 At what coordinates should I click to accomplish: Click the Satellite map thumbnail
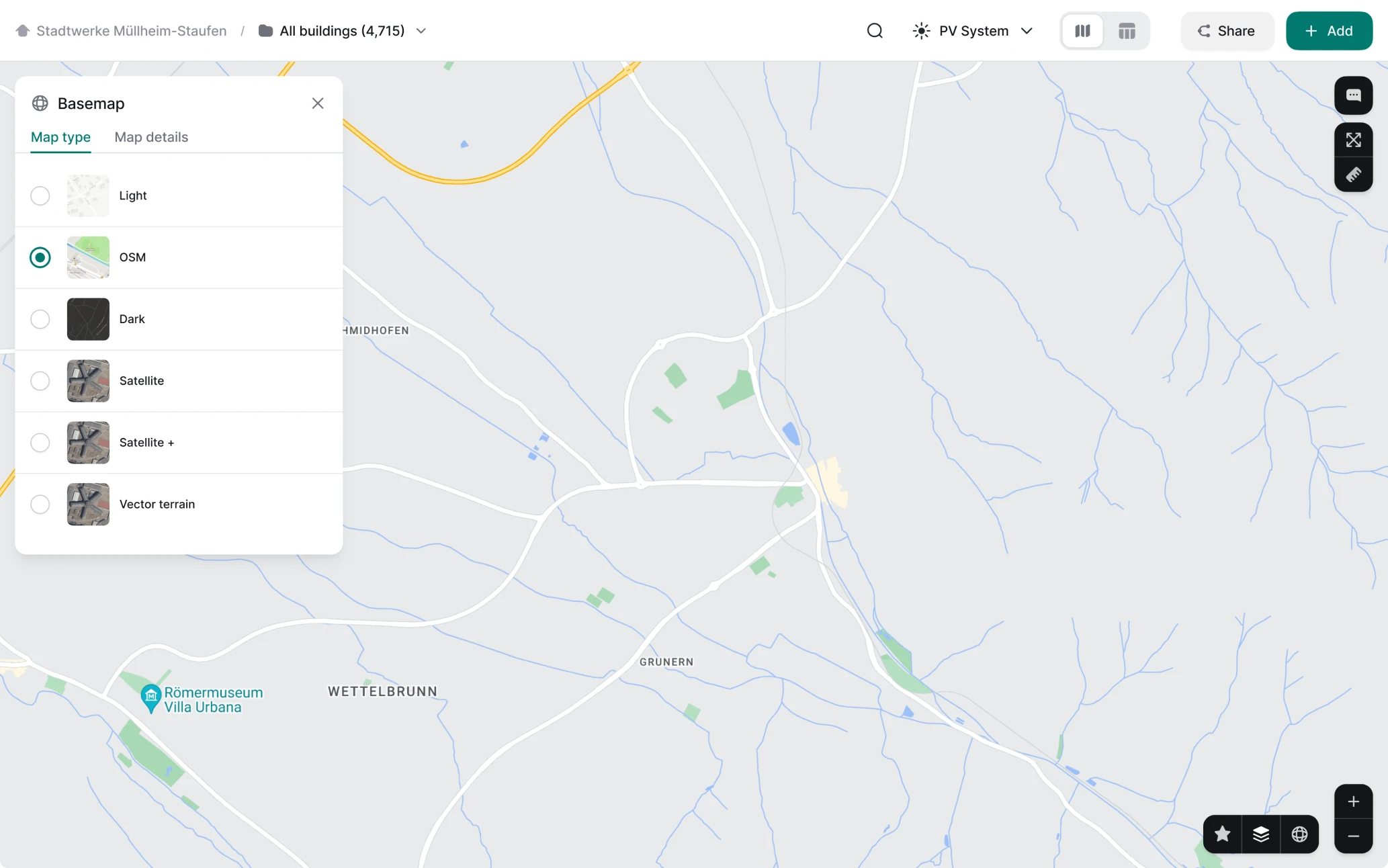click(88, 381)
